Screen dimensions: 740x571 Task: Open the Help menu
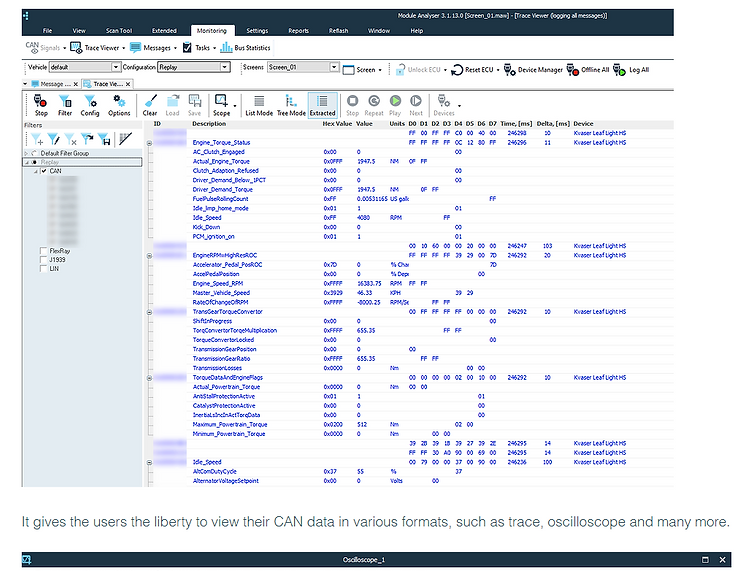point(417,31)
